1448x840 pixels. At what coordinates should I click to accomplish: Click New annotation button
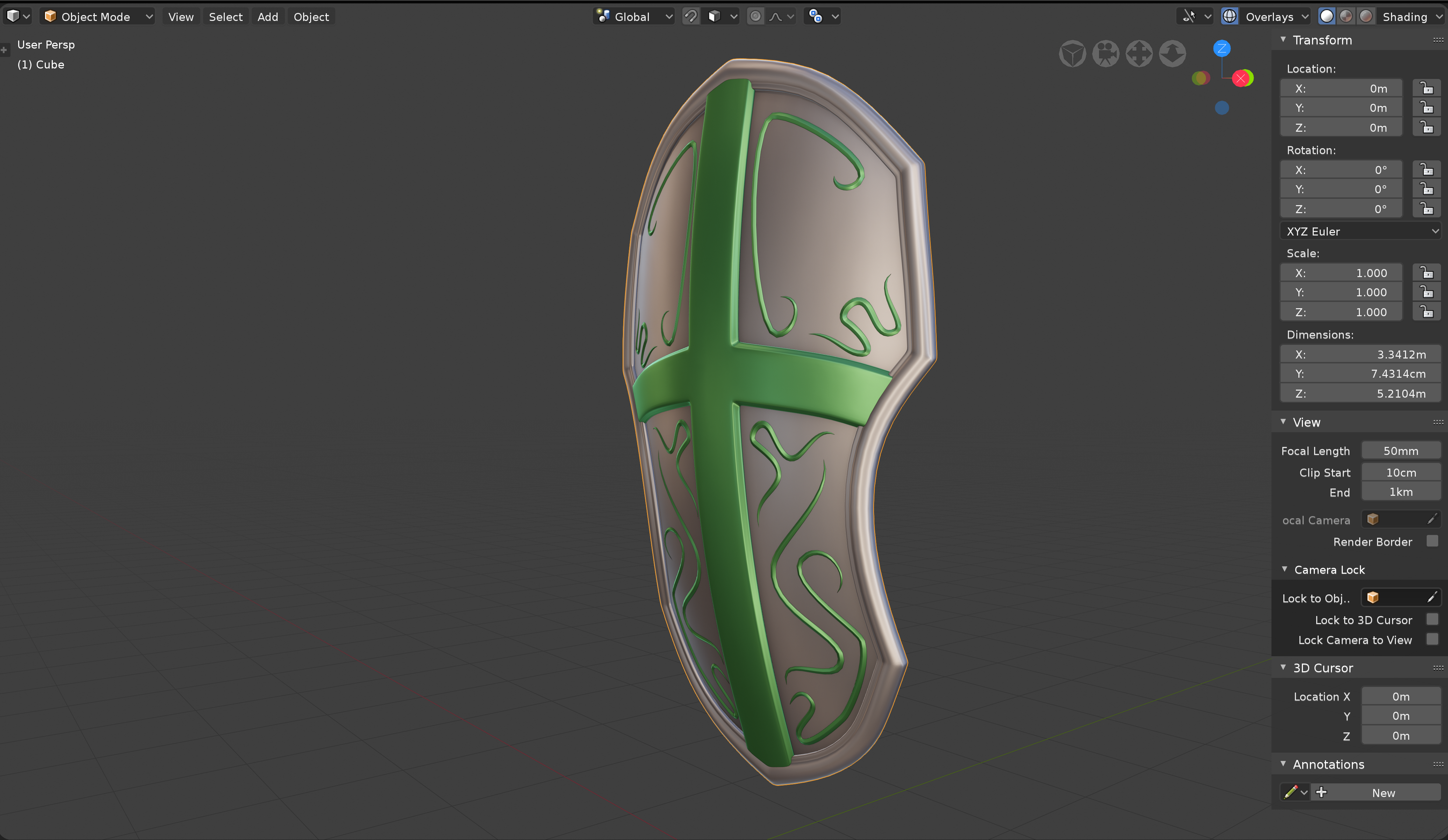(x=1383, y=792)
